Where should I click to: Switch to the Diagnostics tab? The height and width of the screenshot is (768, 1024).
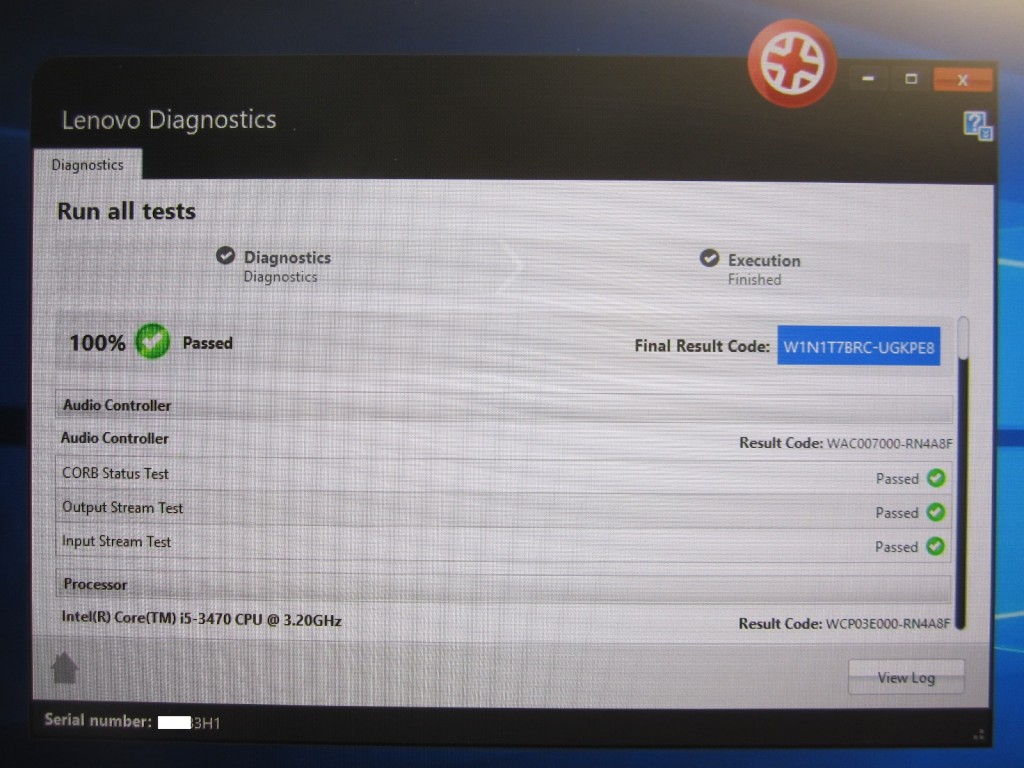88,165
